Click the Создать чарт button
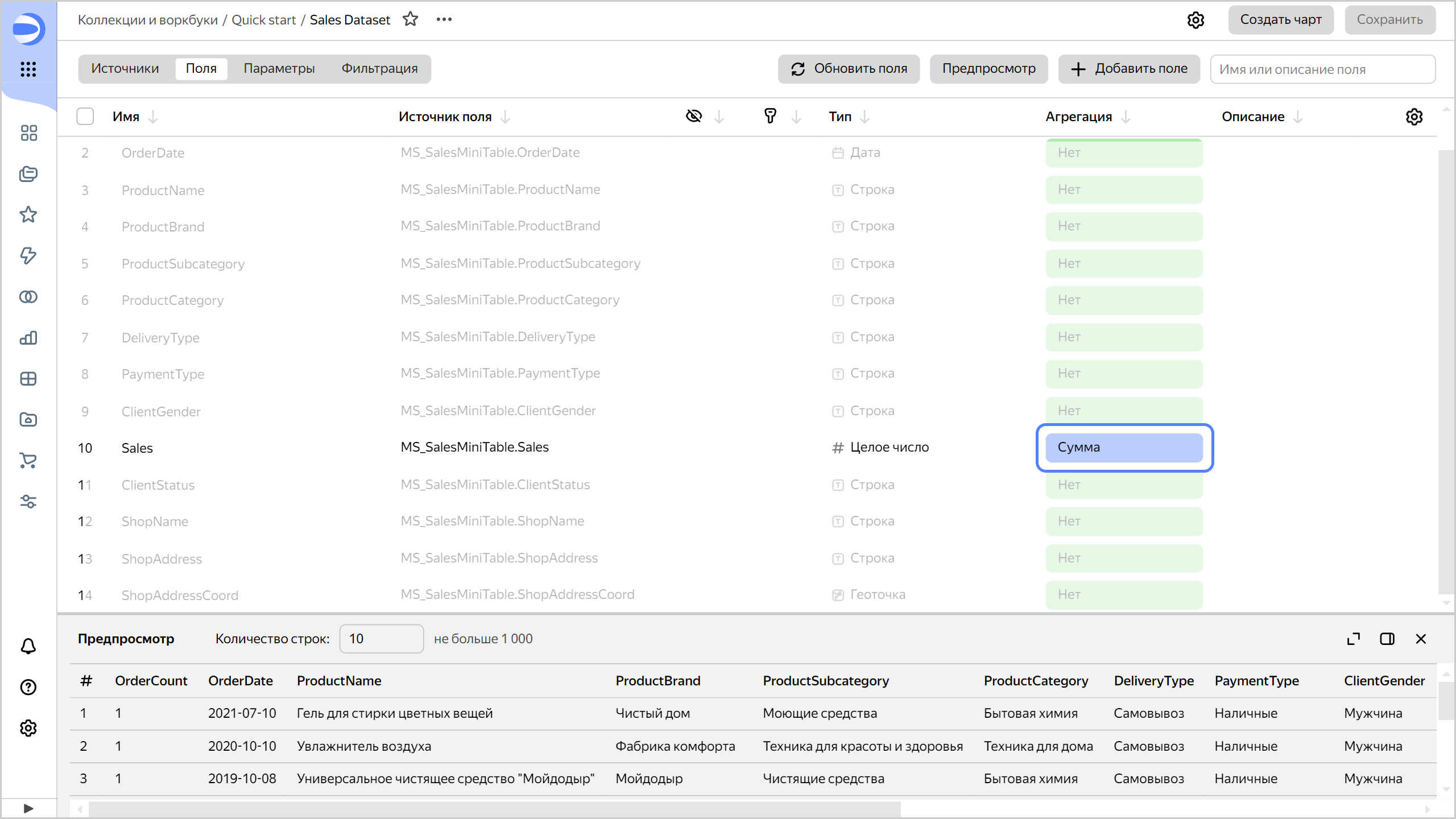This screenshot has height=819, width=1456. tap(1281, 19)
